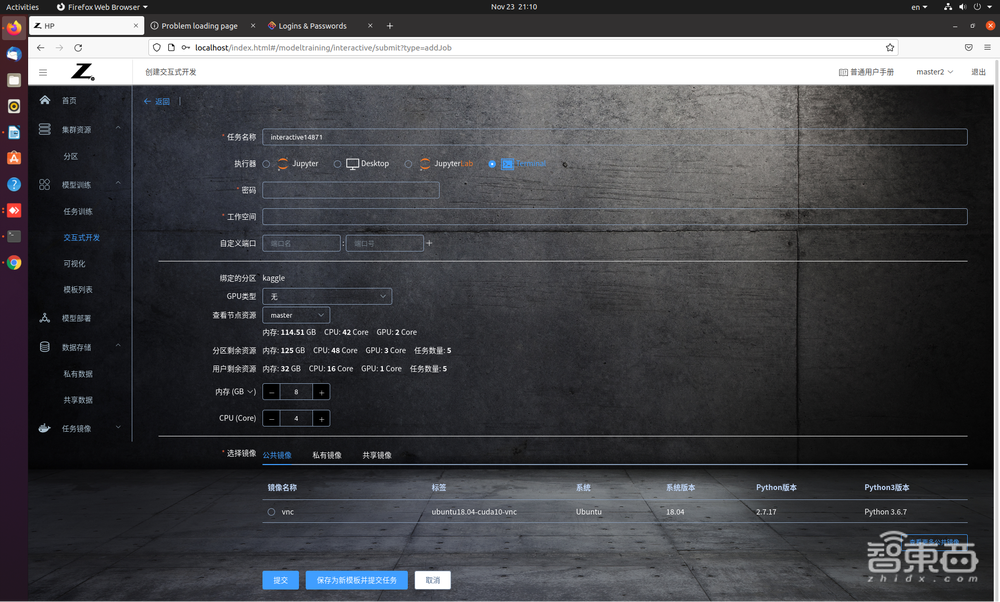Click the 工作空间 workspace input field
The height and width of the screenshot is (602, 1000).
[614, 217]
